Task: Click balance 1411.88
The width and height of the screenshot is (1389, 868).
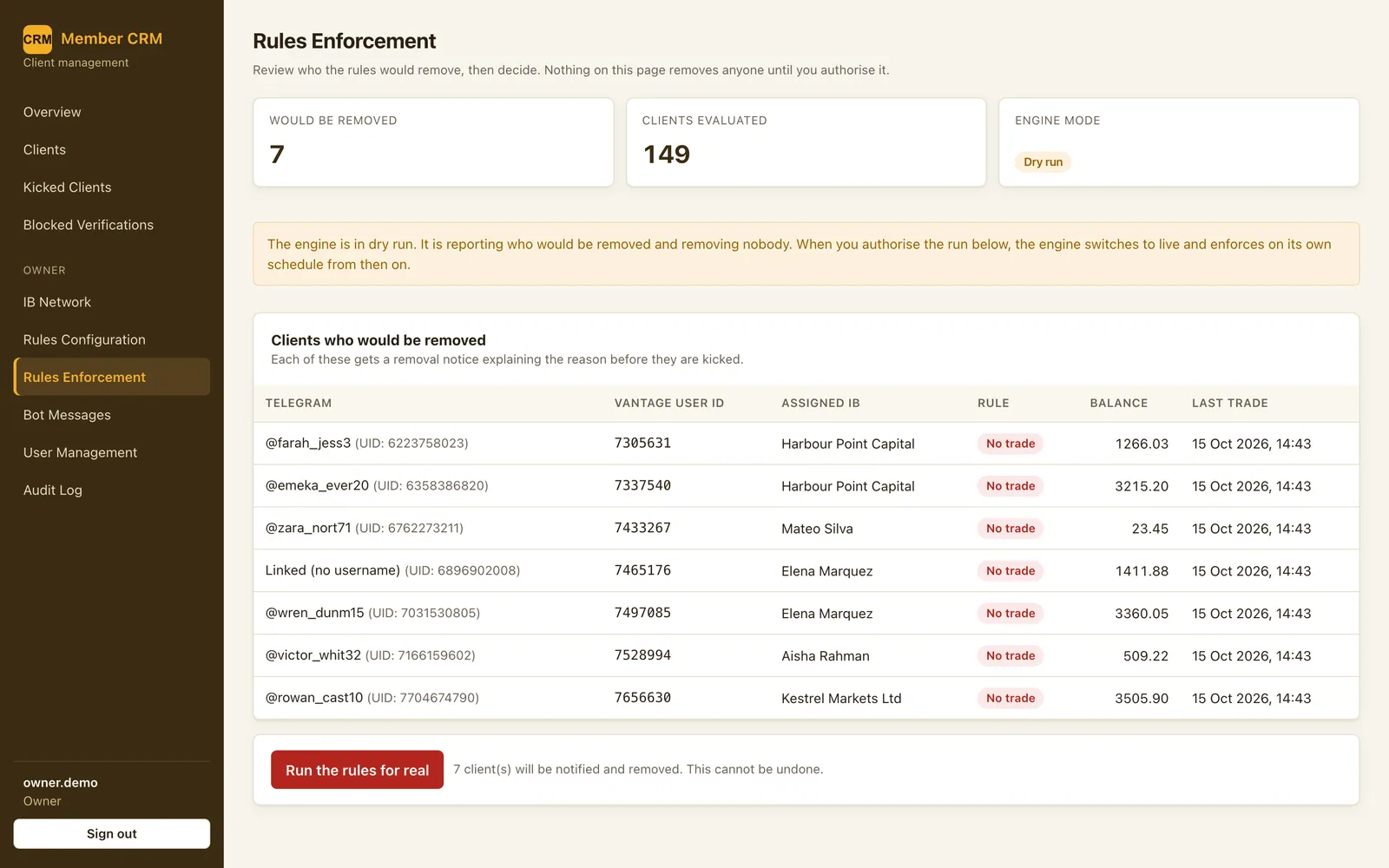Action: (1142, 571)
